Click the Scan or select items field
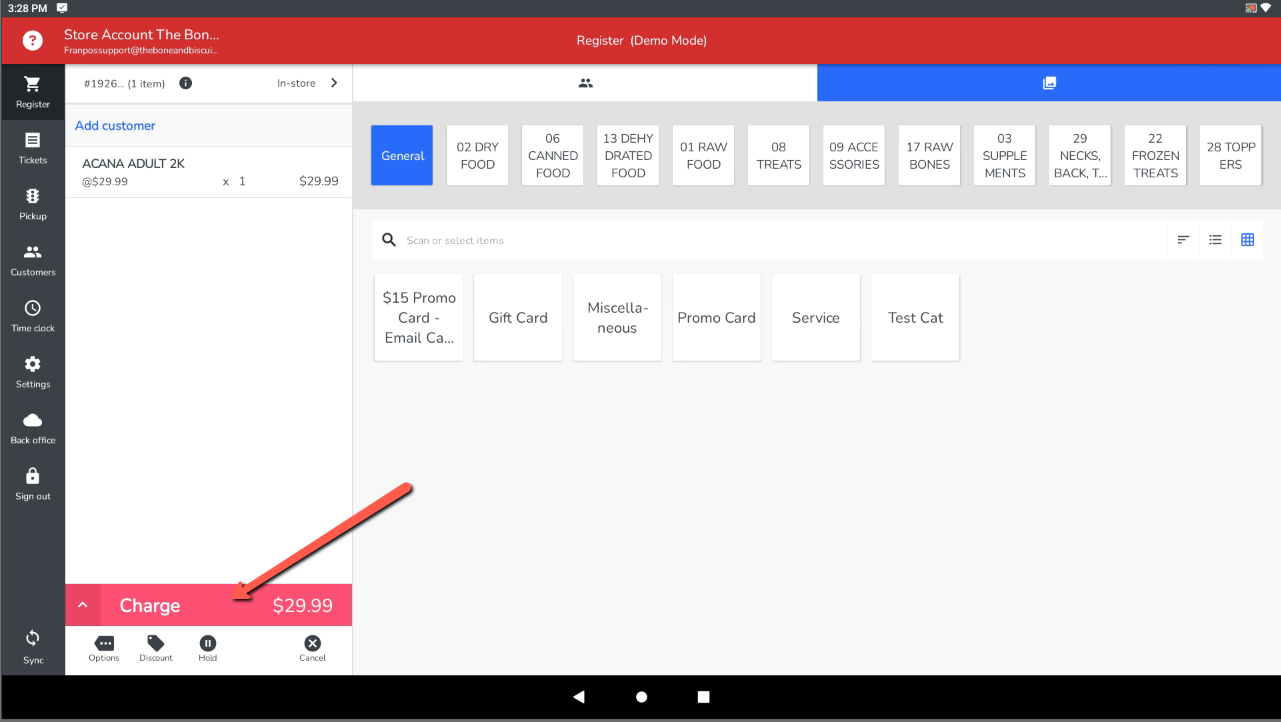This screenshot has width=1281, height=722. 780,240
